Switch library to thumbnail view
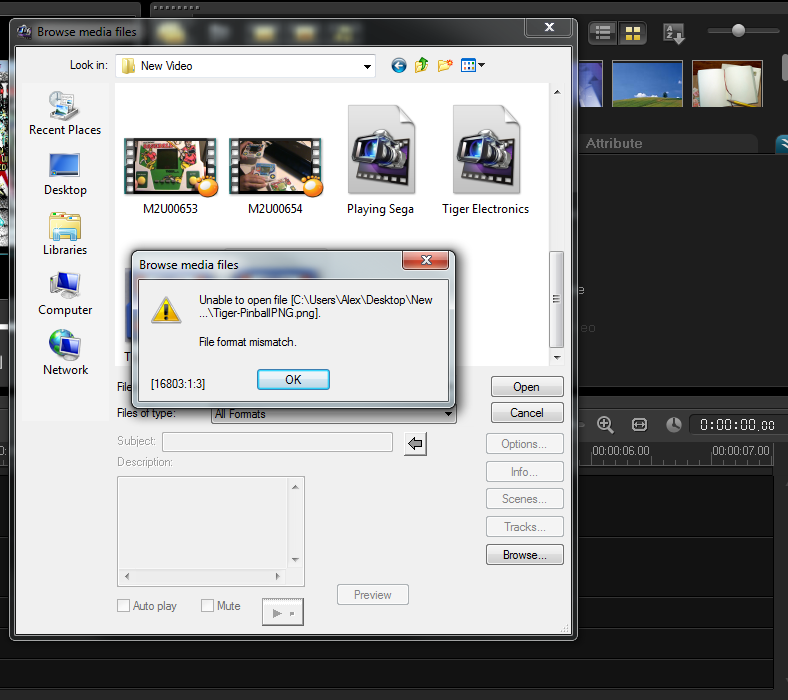Viewport: 788px width, 700px height. (x=632, y=33)
